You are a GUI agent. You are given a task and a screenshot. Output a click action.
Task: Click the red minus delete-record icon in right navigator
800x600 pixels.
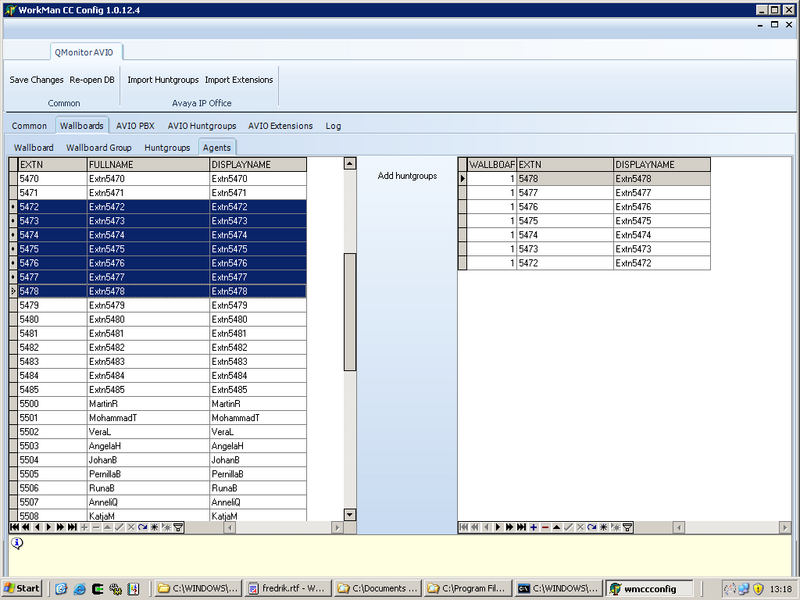pyautogui.click(x=545, y=526)
